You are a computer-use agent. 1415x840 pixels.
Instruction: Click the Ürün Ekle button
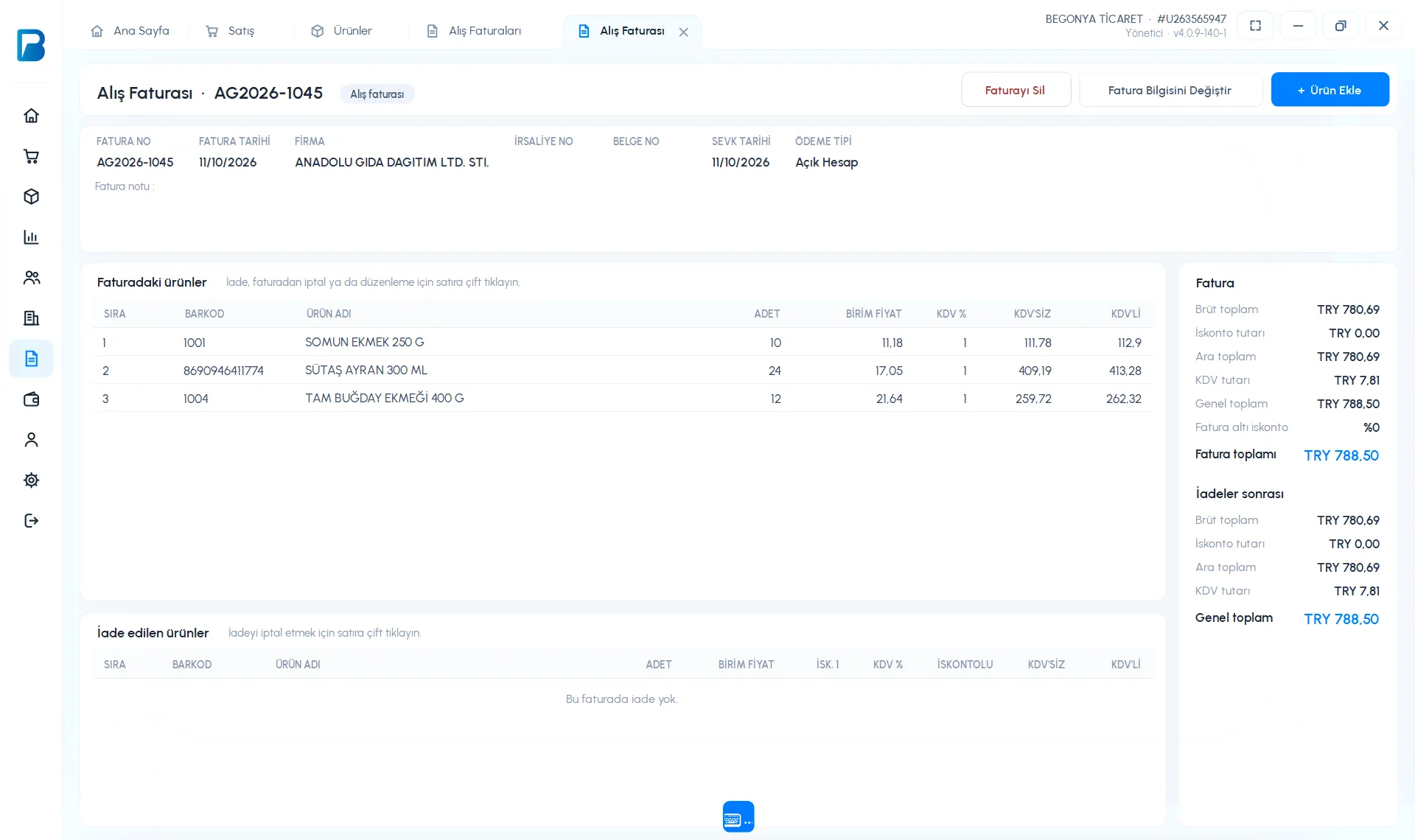tap(1330, 90)
